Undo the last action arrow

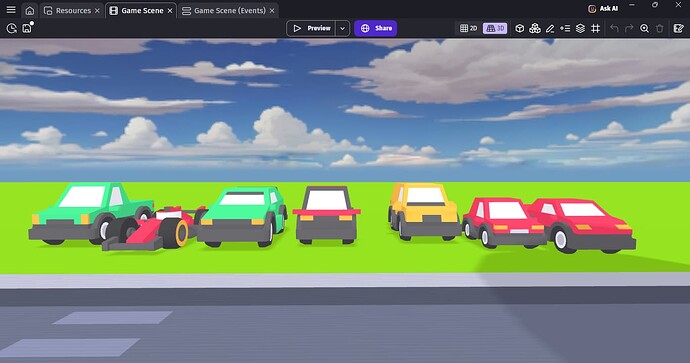click(x=614, y=29)
